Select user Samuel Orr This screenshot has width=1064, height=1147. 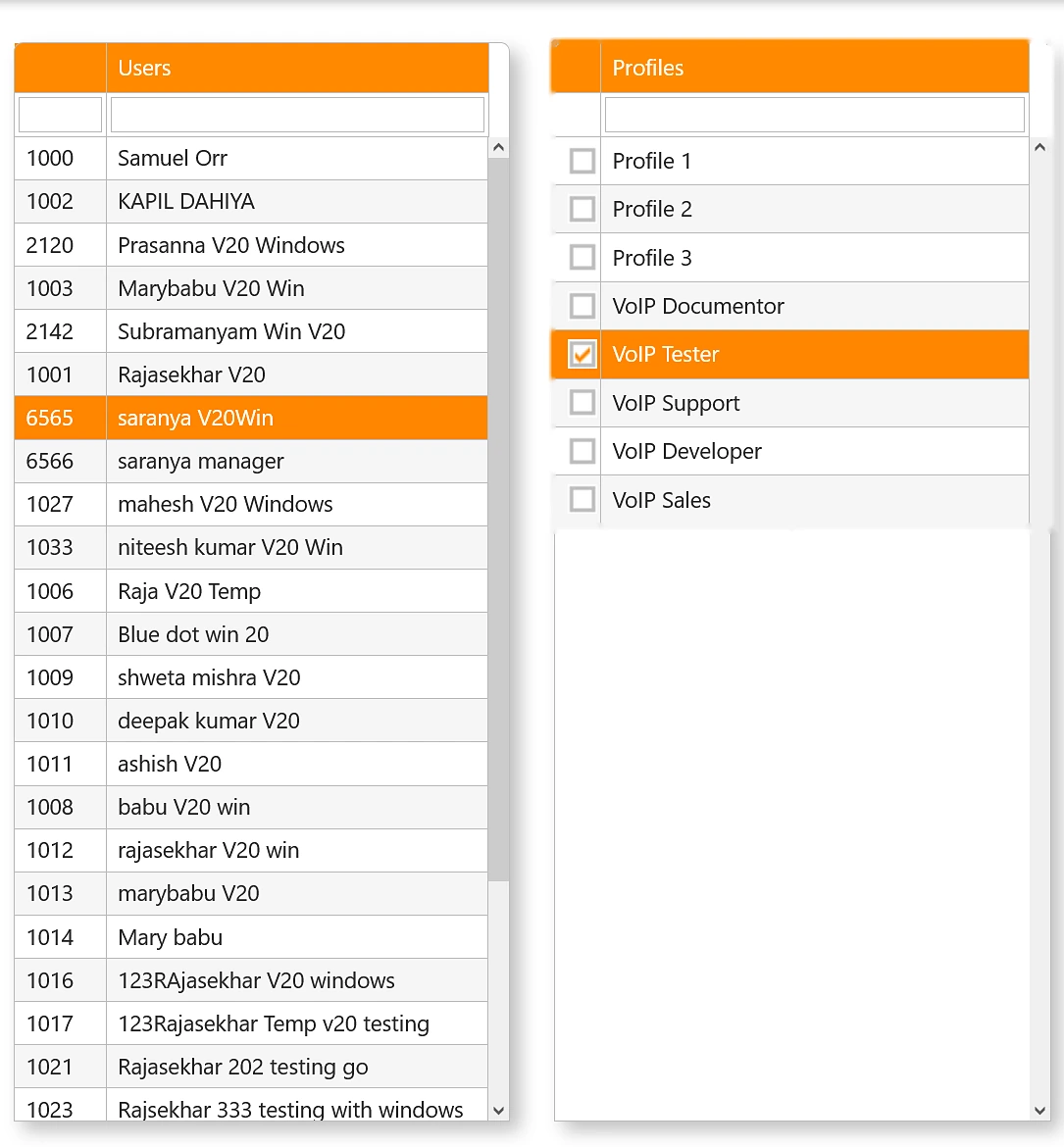(251, 158)
